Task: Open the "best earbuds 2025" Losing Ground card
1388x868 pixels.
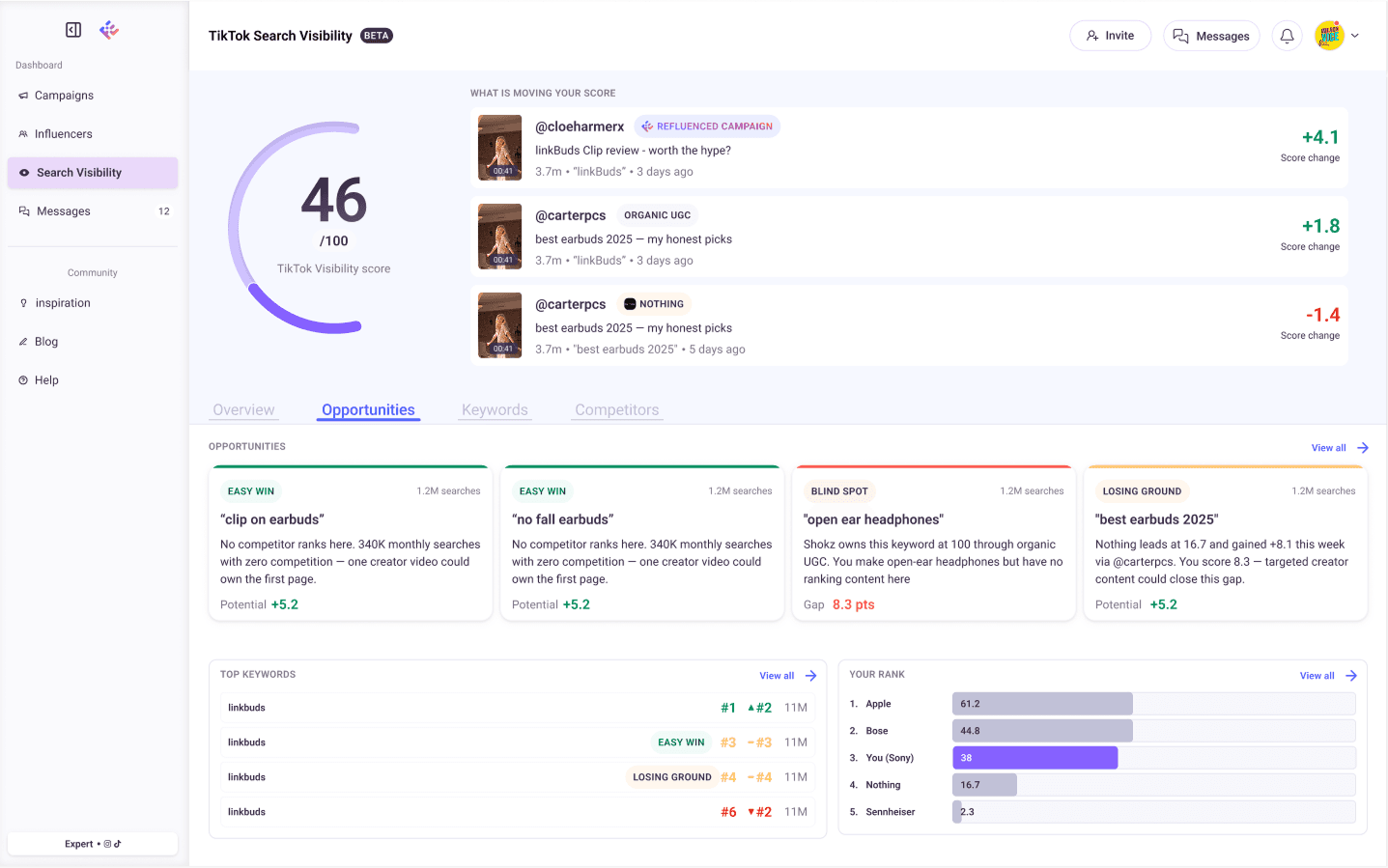Action: (1226, 544)
